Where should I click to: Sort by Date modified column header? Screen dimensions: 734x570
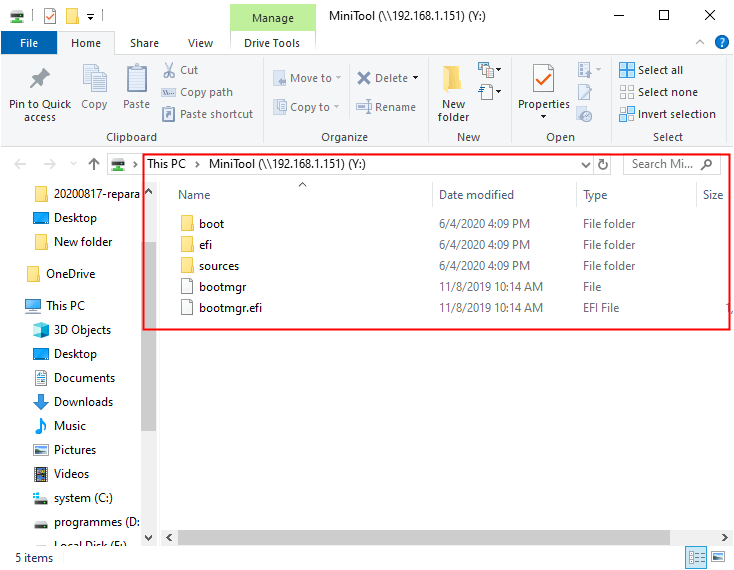[x=476, y=195]
